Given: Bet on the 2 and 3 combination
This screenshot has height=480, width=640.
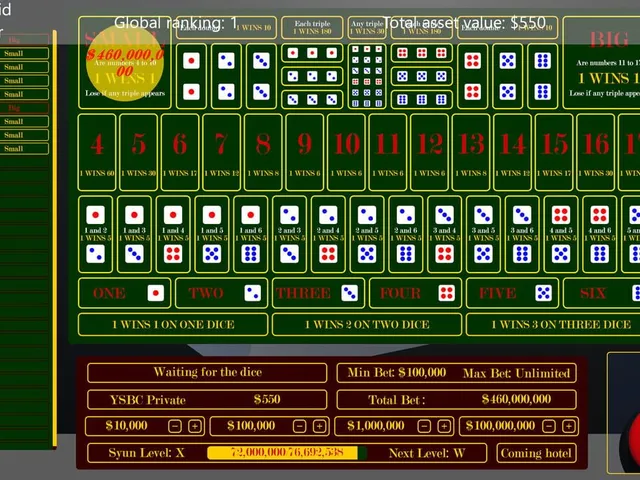Looking at the screenshot, I should tap(289, 234).
